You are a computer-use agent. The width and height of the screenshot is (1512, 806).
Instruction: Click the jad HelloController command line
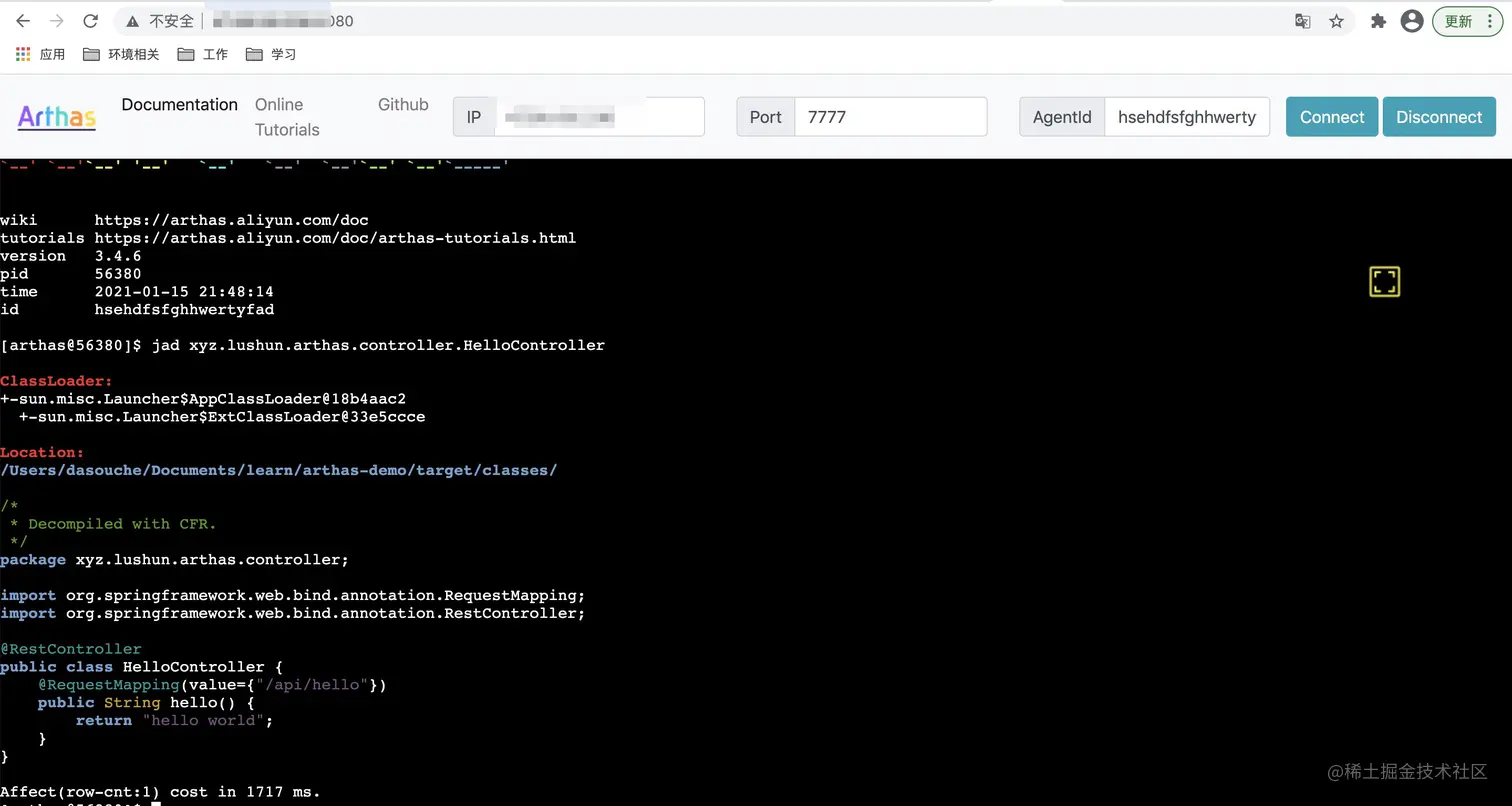[x=302, y=345]
